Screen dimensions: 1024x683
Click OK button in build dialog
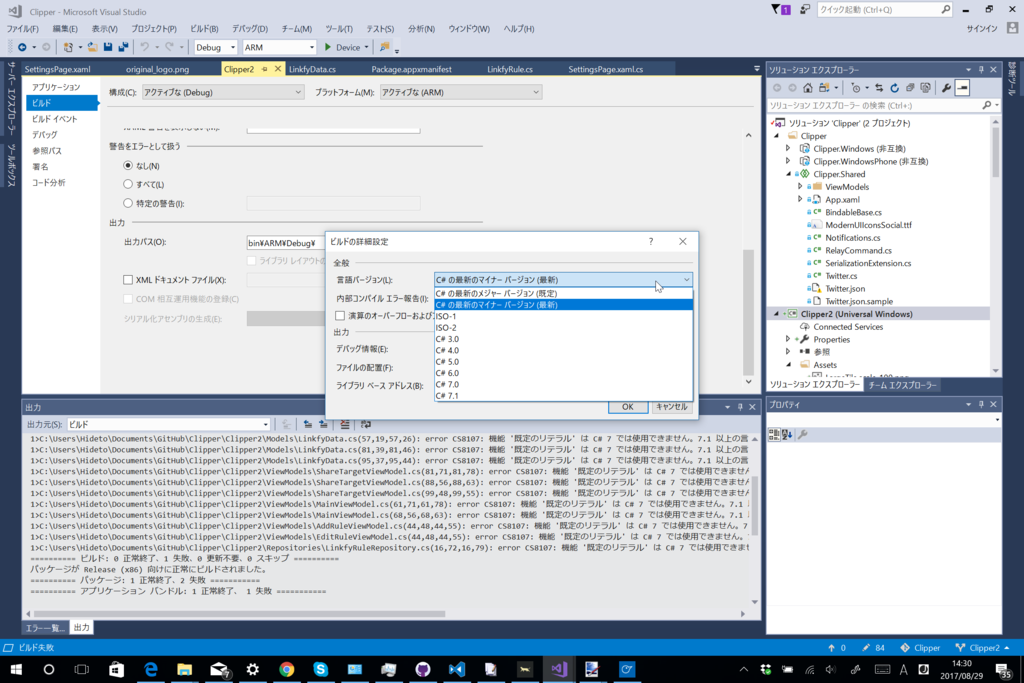click(628, 407)
